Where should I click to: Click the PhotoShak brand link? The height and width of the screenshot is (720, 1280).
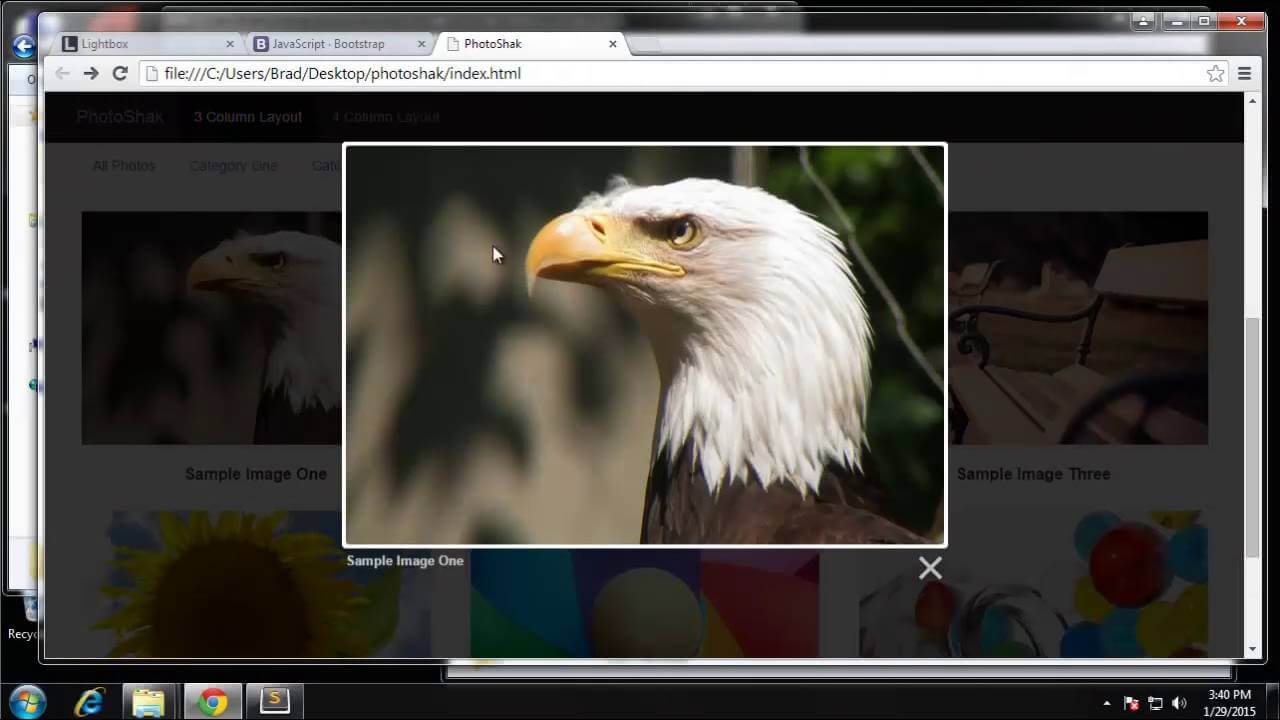tap(120, 117)
